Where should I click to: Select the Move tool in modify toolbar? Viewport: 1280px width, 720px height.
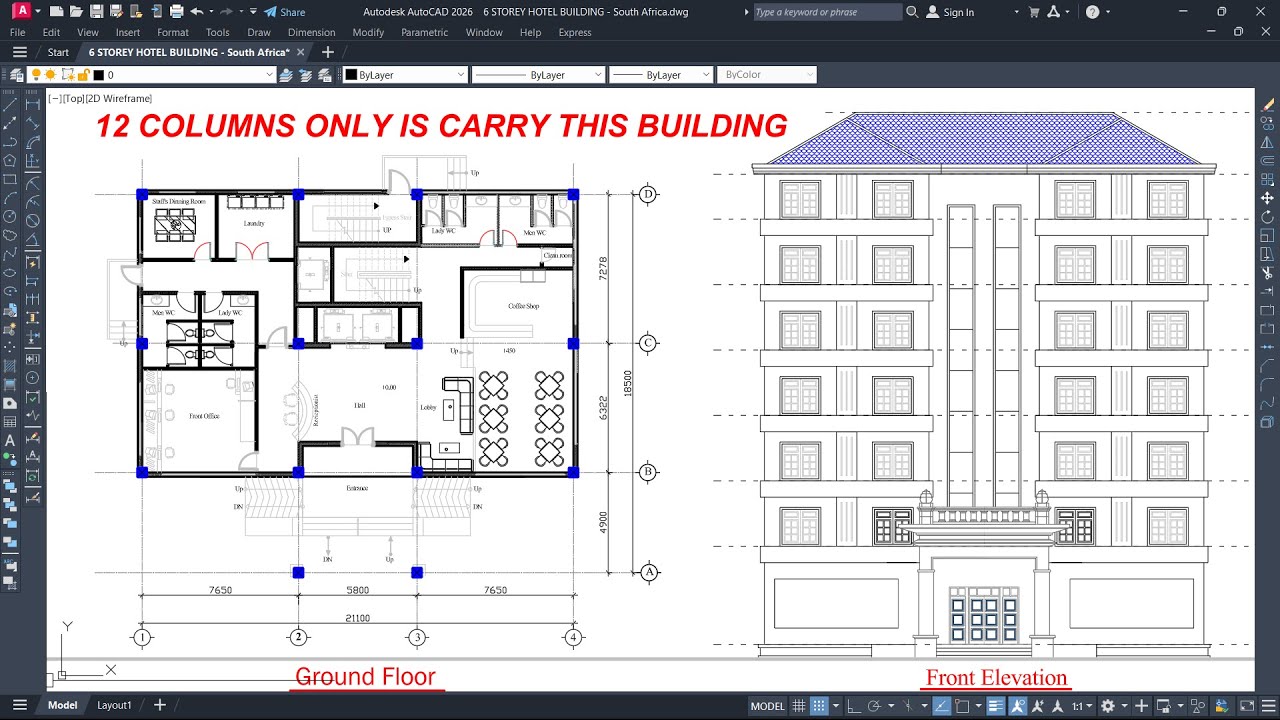[1268, 198]
